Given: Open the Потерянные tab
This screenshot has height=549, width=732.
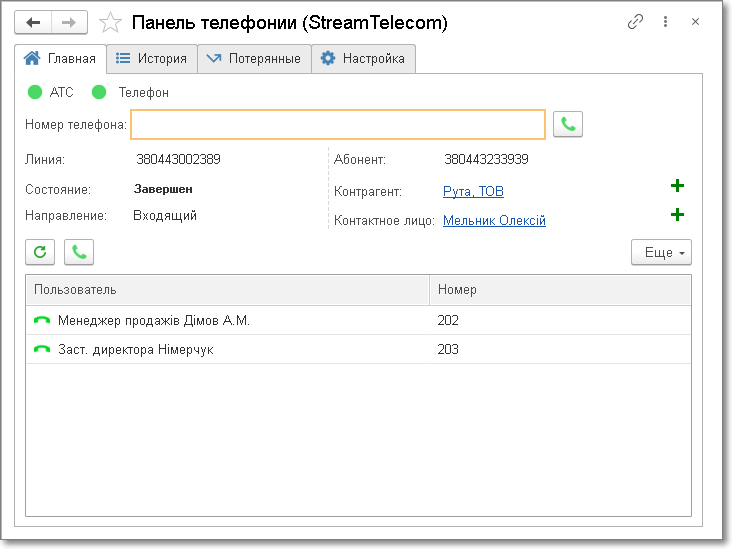Looking at the screenshot, I should pos(254,59).
